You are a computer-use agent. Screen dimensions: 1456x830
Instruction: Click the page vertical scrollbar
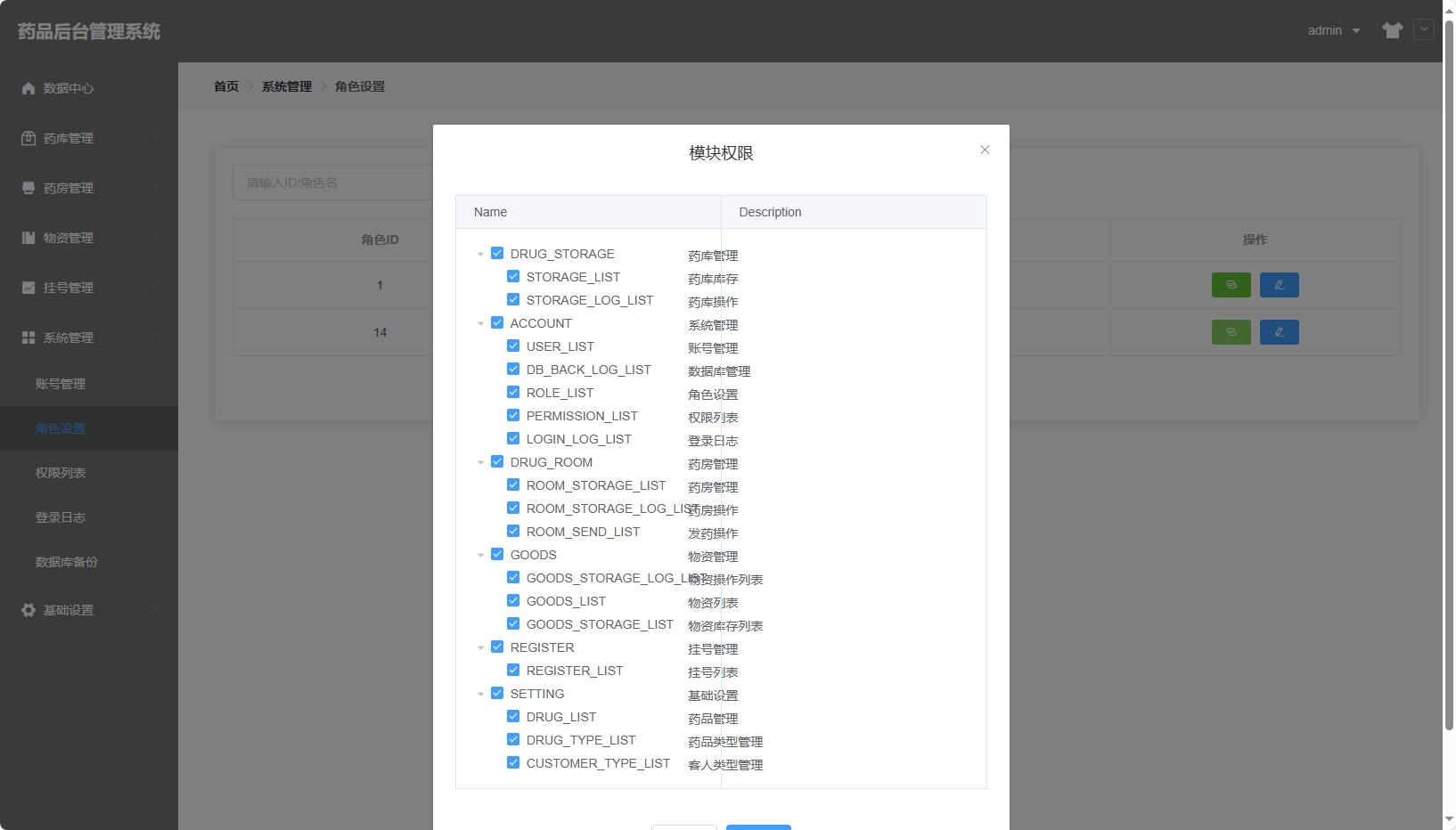coord(1449,374)
